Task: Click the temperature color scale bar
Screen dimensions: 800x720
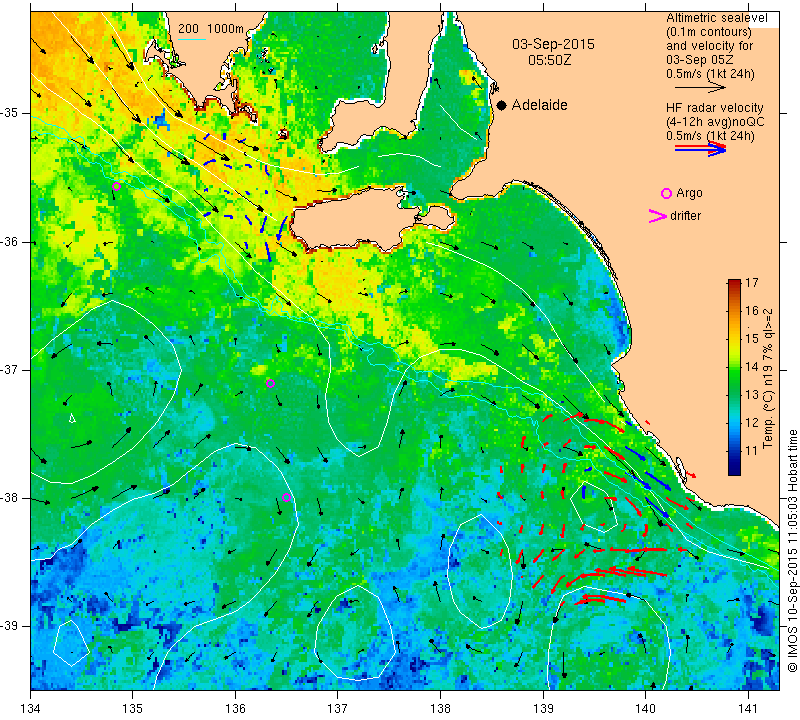Action: click(734, 377)
